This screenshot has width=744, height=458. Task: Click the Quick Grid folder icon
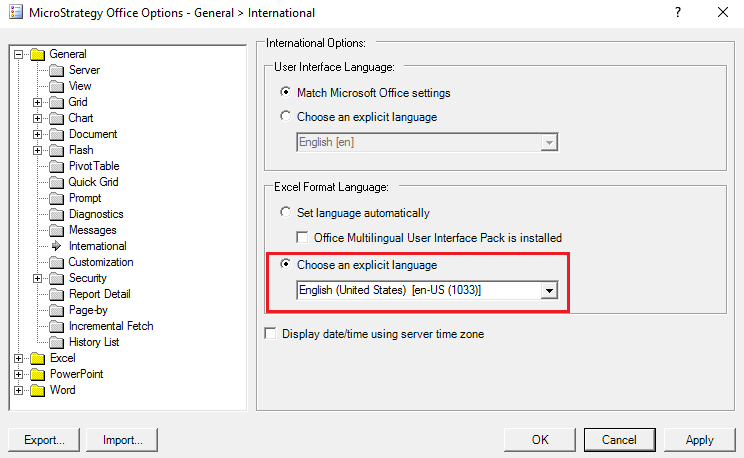pyautogui.click(x=56, y=182)
